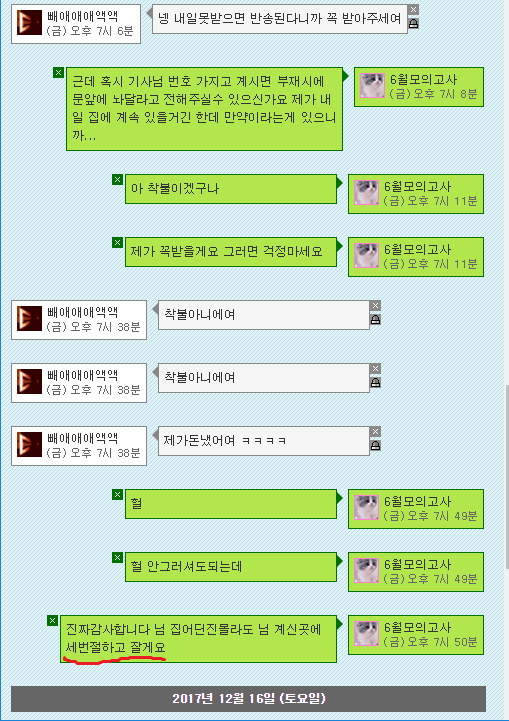Image resolution: width=509 pixels, height=721 pixels.
Task: Click green X beside the single '헐' message
Action: [117, 494]
